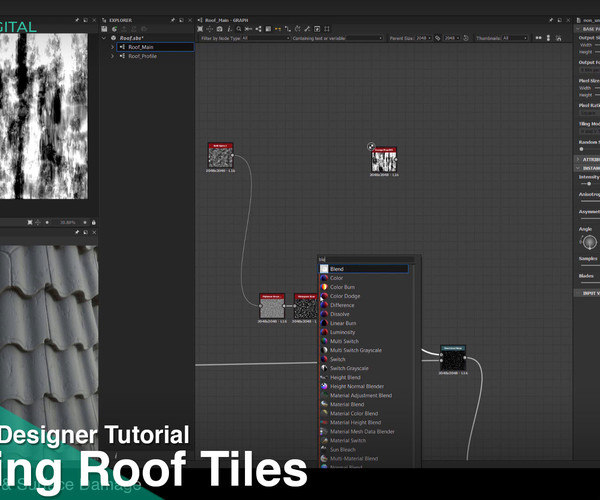Click the Angle dial control

pyautogui.click(x=589, y=242)
